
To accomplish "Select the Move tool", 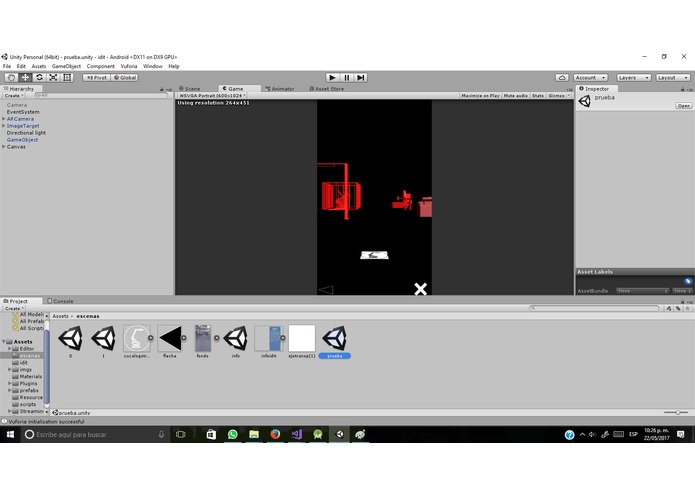I will tap(25, 78).
